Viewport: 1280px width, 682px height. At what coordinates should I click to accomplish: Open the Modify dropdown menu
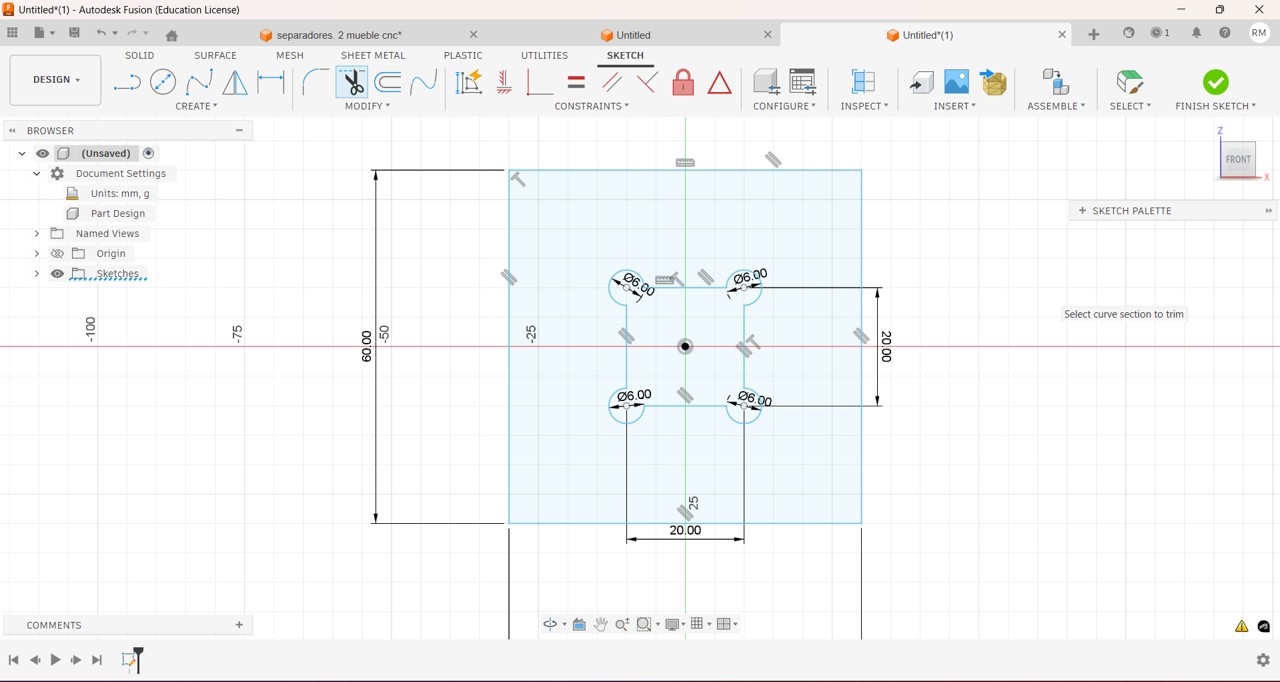[x=367, y=106]
